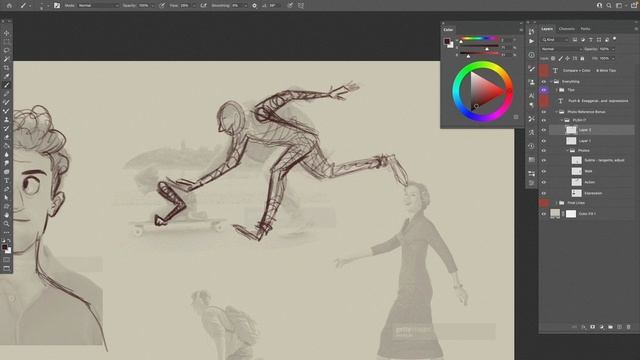Open the Flow dropdown arrow
Screen dimensions: 640x360
tap(193, 6)
